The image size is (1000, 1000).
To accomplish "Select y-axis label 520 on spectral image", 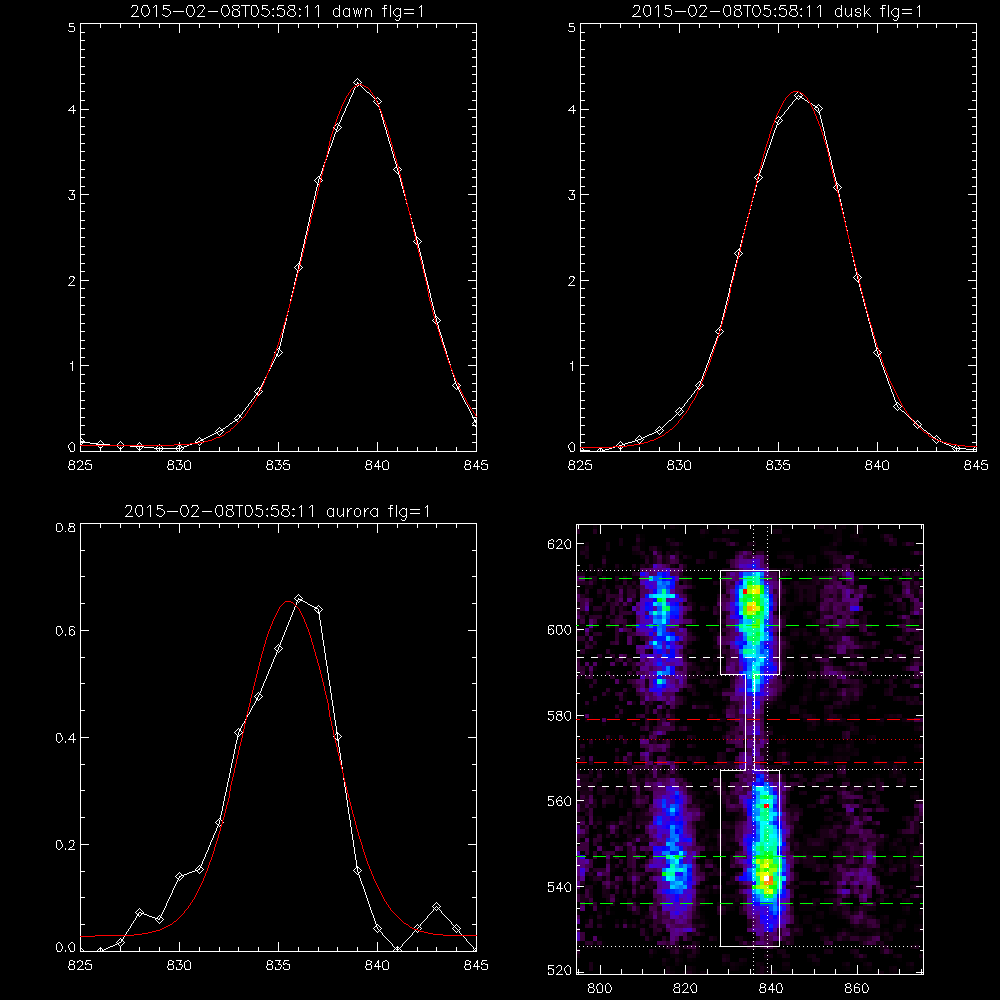I will 559,971.
